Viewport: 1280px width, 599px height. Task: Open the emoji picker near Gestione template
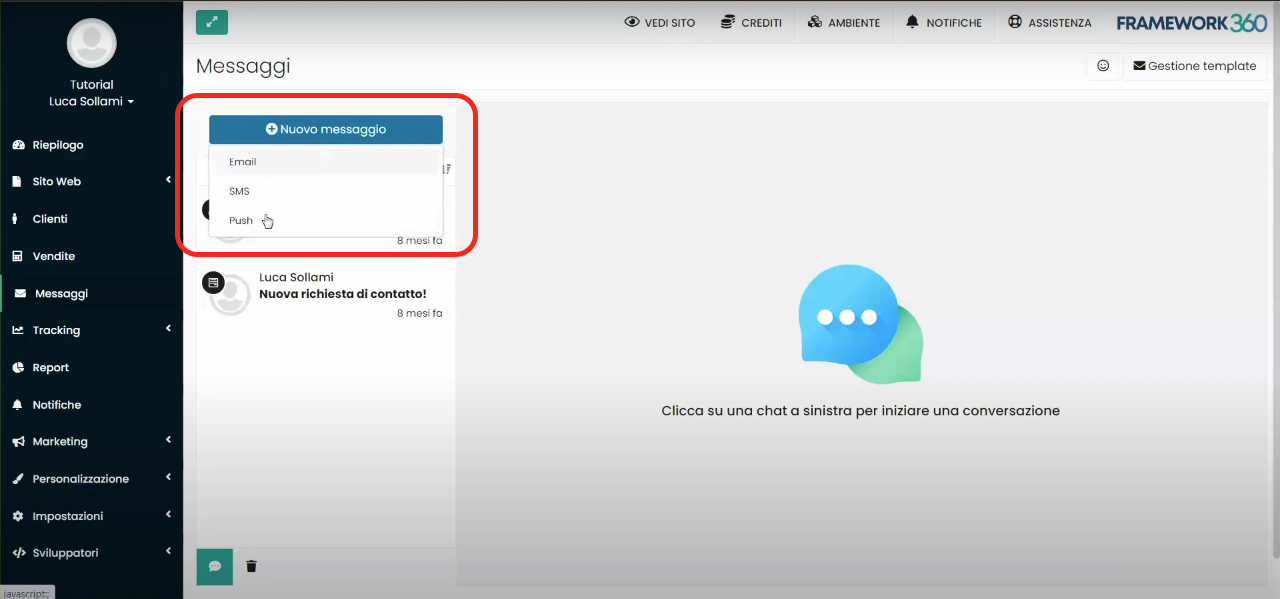[x=1103, y=65]
